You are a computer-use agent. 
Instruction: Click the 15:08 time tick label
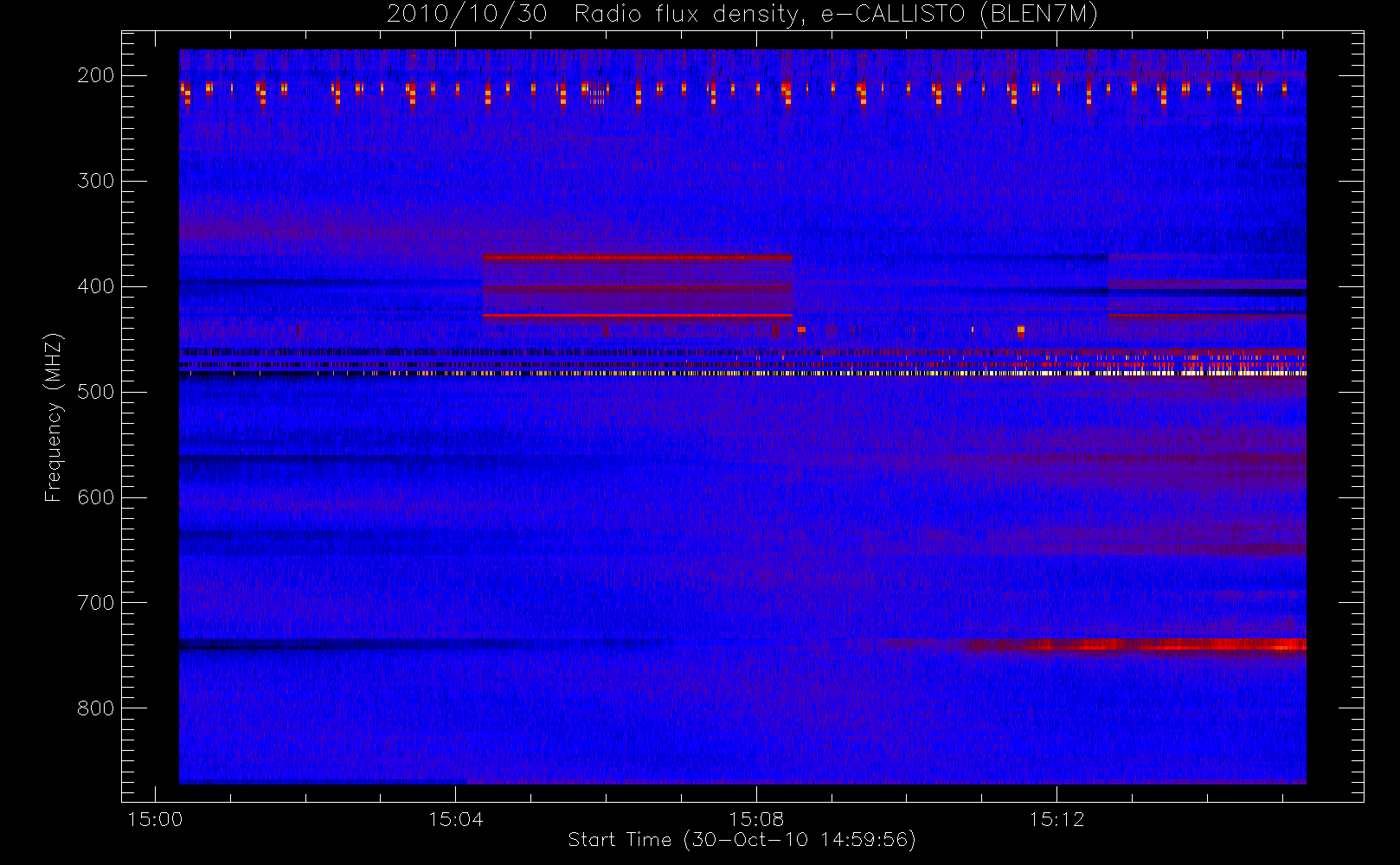(x=756, y=819)
